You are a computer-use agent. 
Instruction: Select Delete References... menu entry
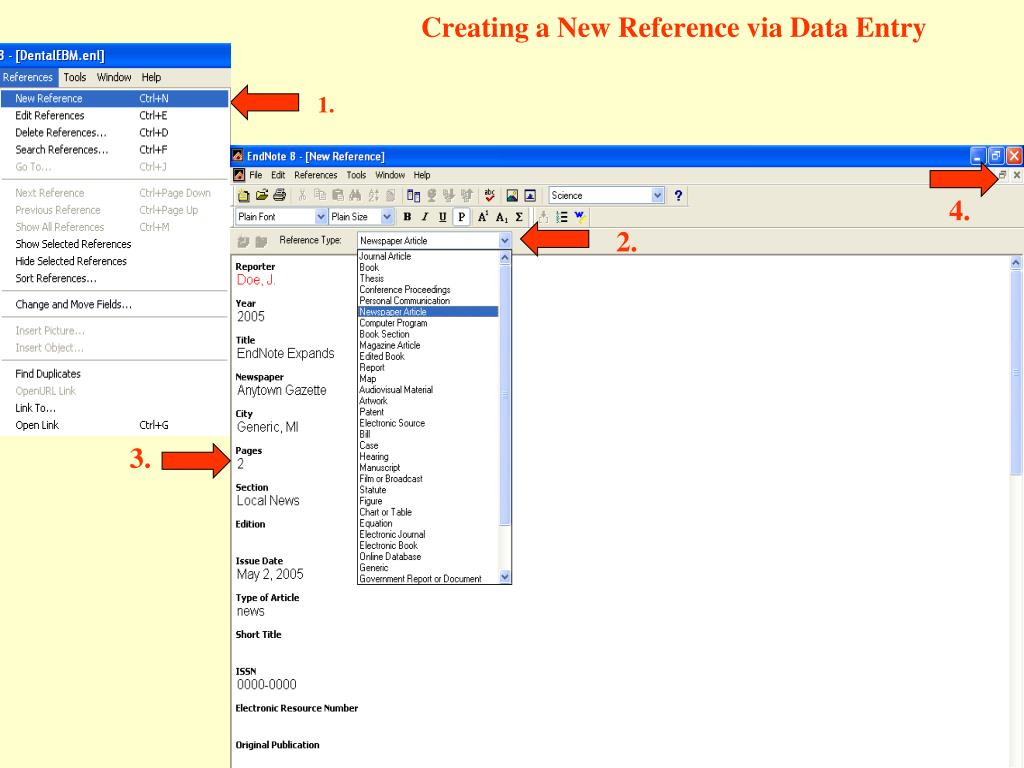[115, 133]
